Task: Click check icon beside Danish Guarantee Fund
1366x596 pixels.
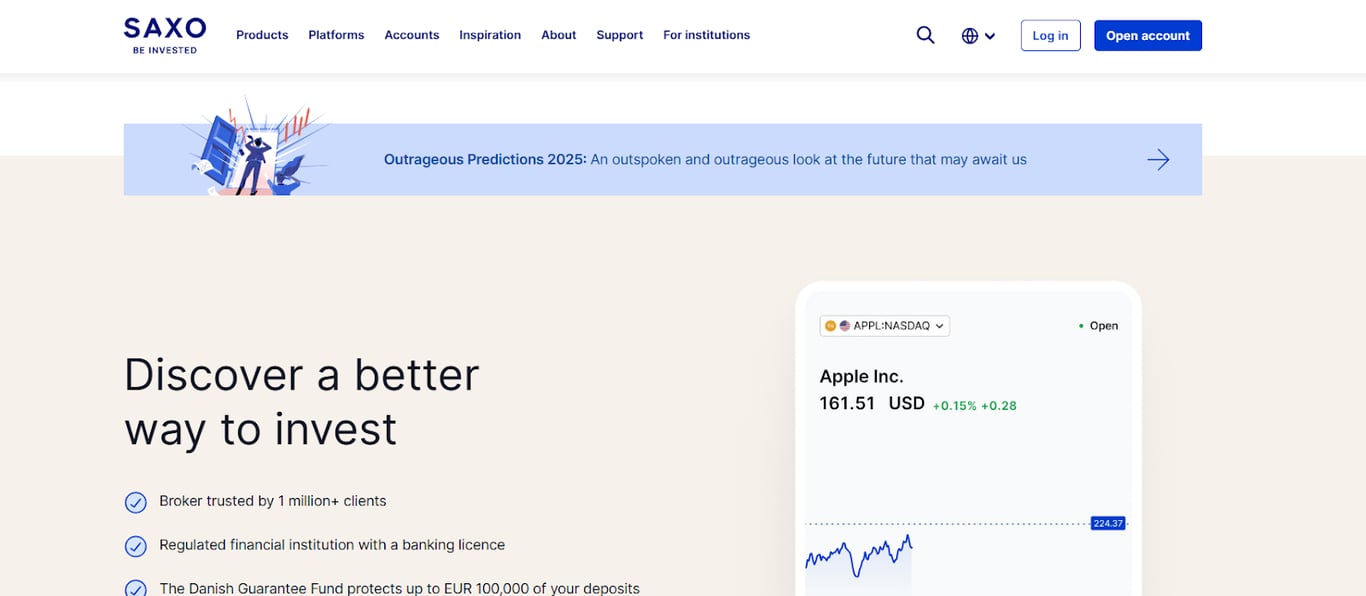Action: tap(135, 589)
